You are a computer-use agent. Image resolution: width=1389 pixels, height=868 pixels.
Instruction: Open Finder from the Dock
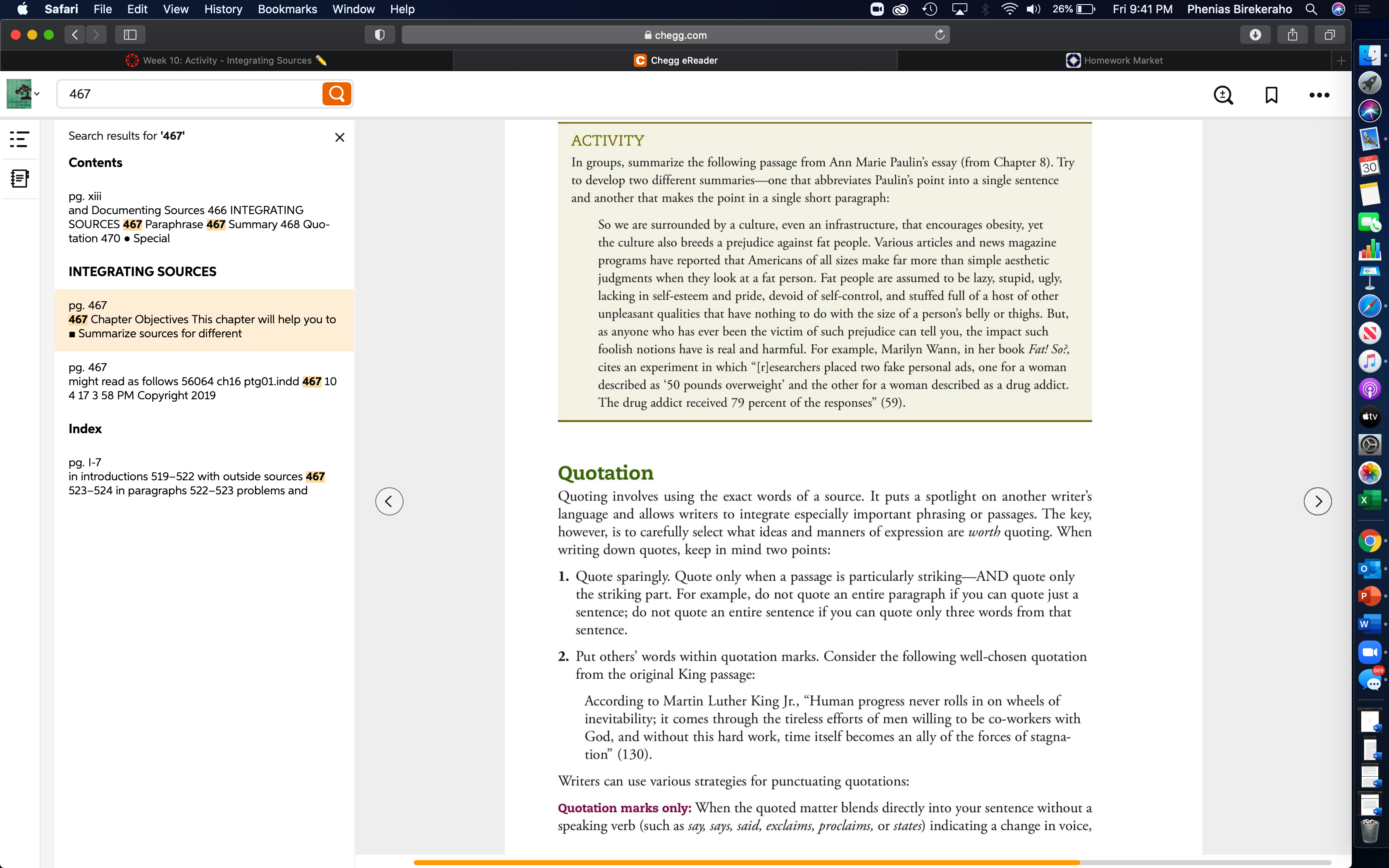[x=1370, y=55]
